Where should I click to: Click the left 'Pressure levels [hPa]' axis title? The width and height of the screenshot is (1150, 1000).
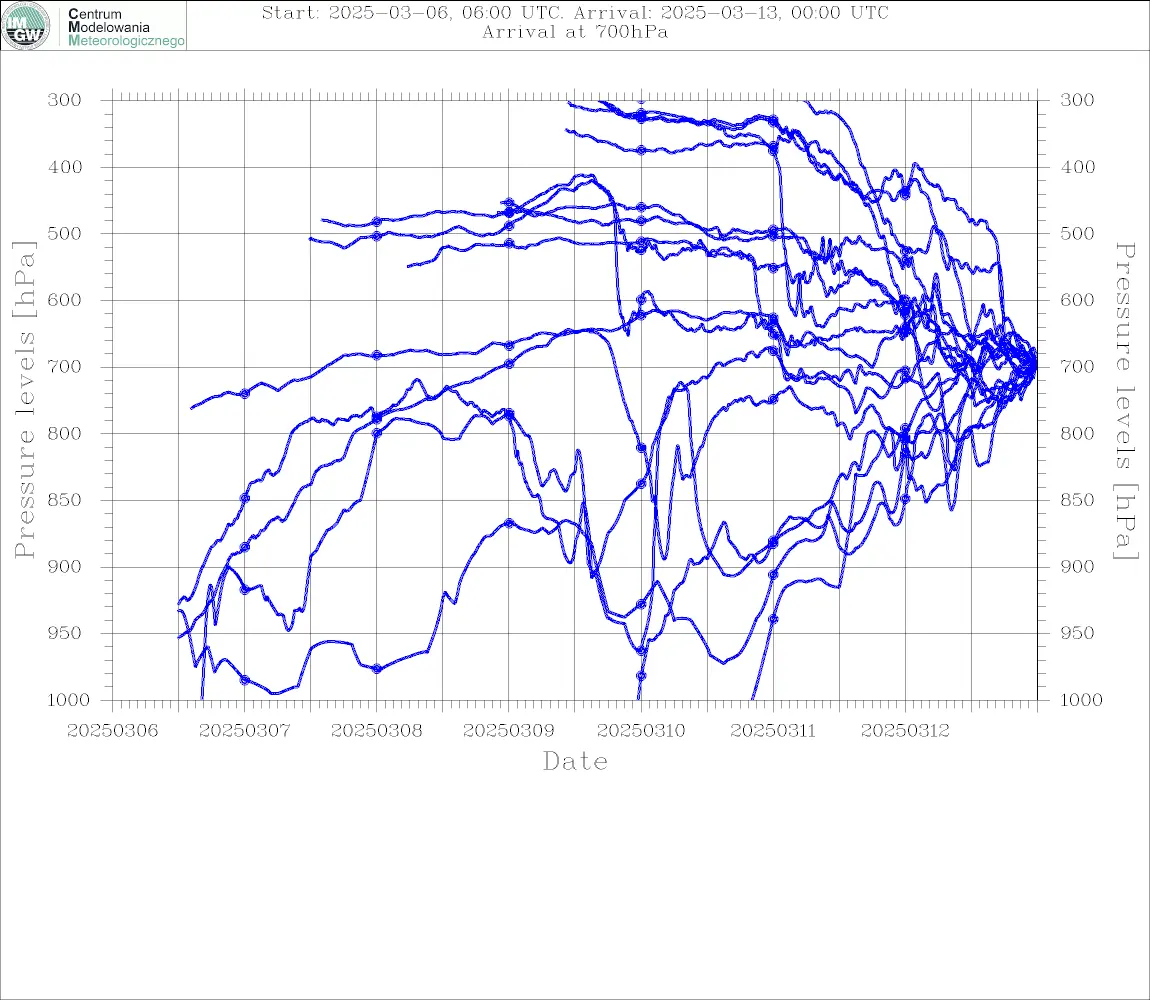pyautogui.click(x=24, y=400)
